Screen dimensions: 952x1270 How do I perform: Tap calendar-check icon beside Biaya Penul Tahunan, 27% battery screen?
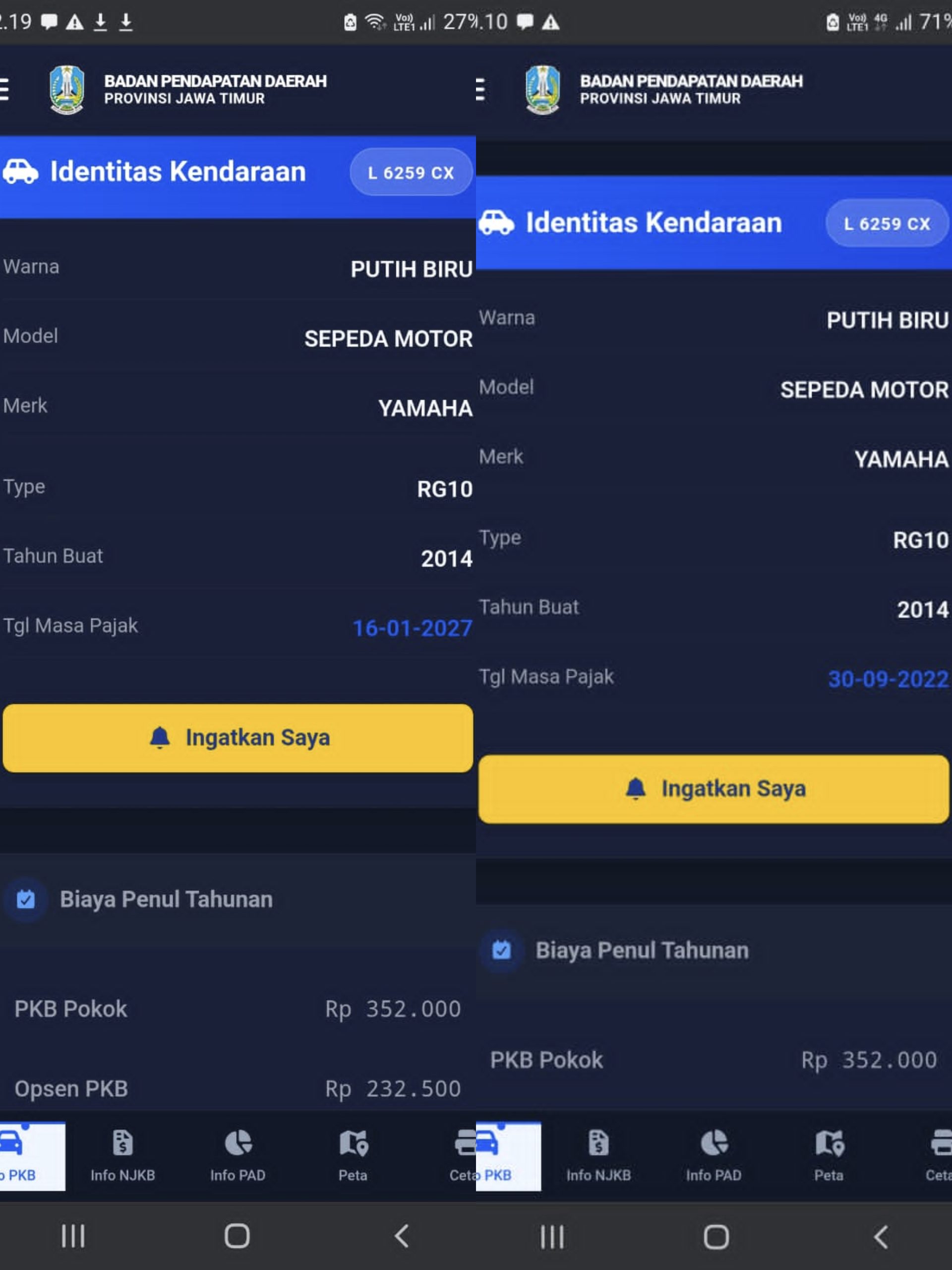(26, 899)
